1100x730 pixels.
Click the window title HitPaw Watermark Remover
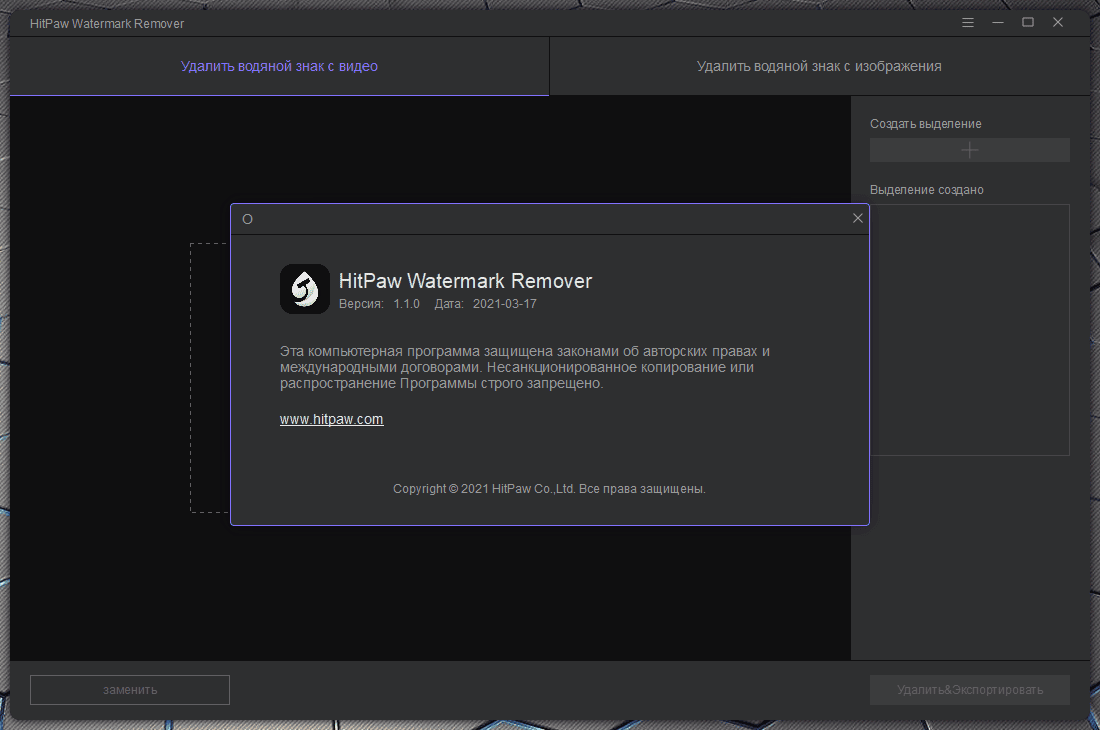pyautogui.click(x=107, y=23)
